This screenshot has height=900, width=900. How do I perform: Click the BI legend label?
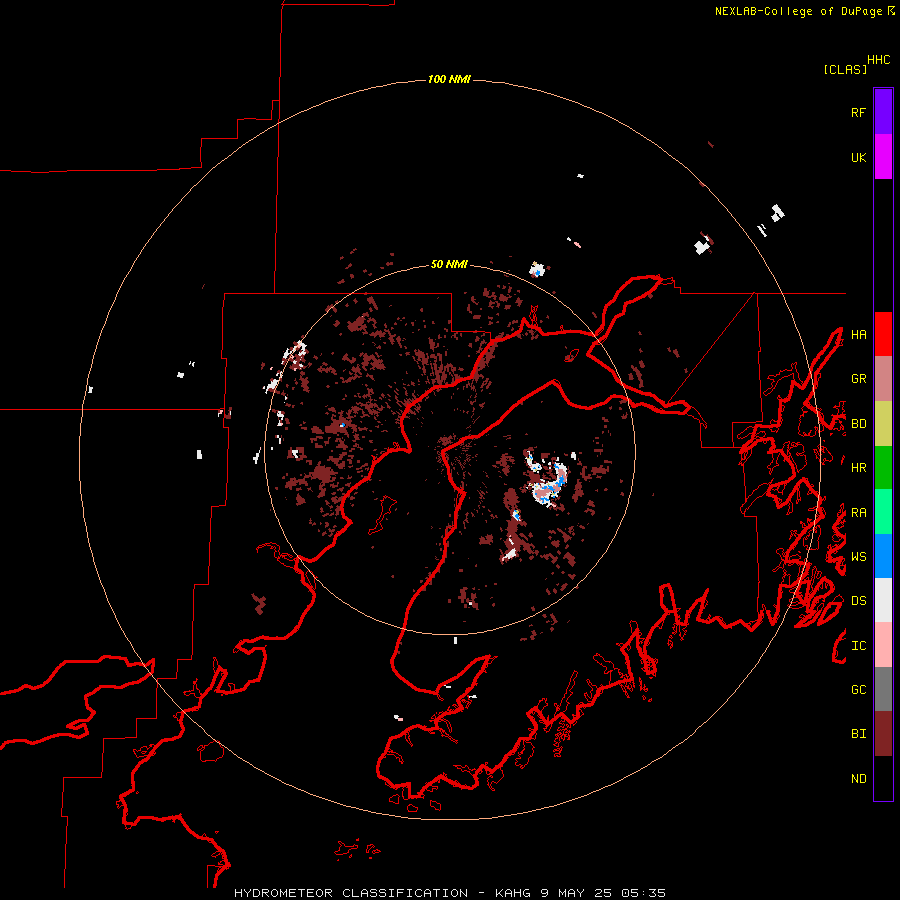click(858, 733)
